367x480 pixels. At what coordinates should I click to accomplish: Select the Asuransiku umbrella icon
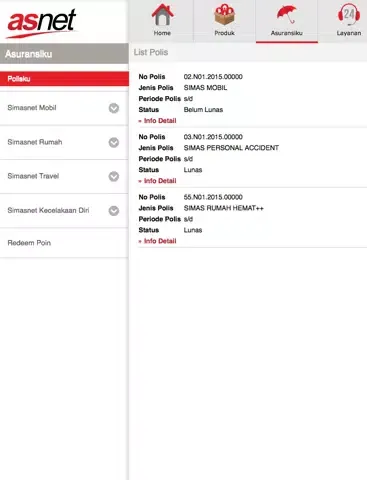coord(286,15)
